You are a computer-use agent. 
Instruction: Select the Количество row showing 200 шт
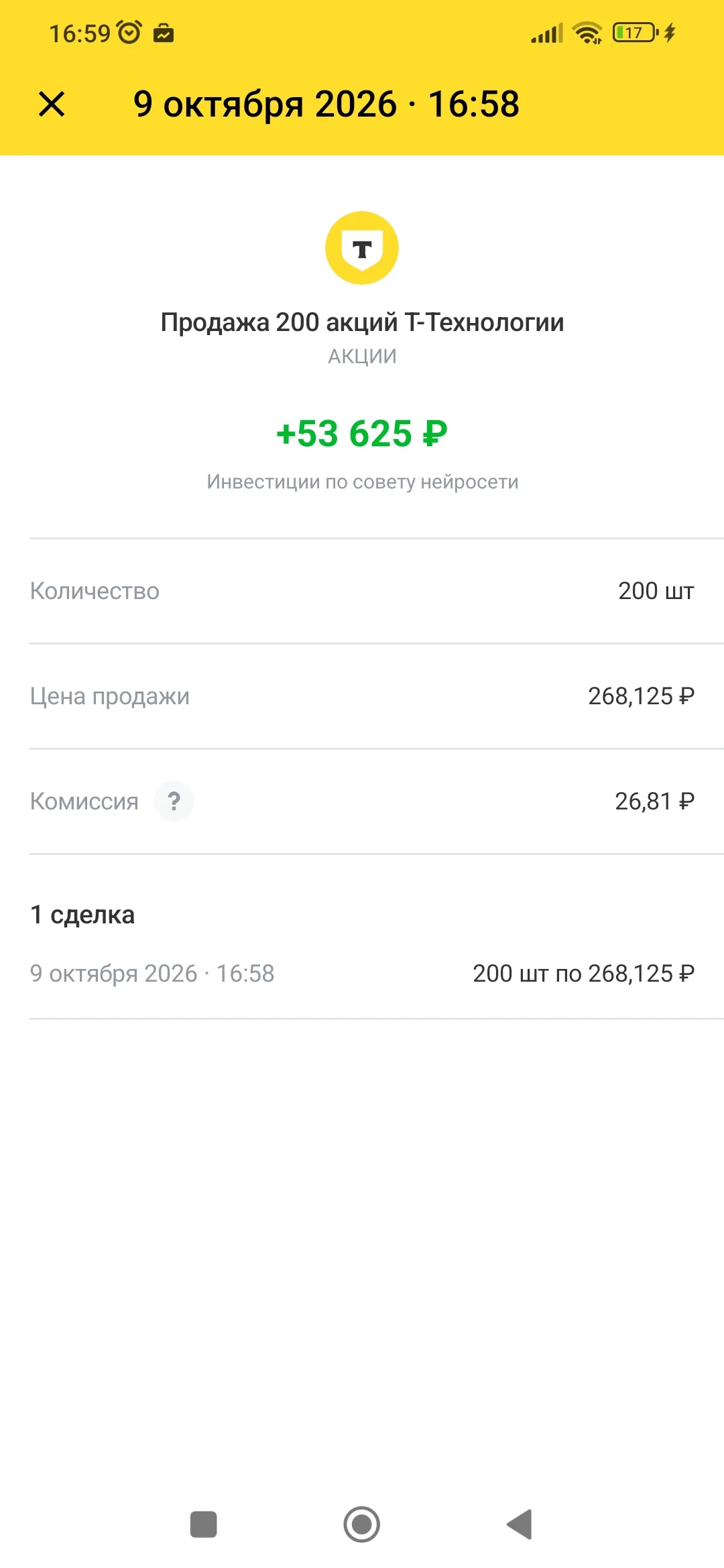tap(362, 591)
